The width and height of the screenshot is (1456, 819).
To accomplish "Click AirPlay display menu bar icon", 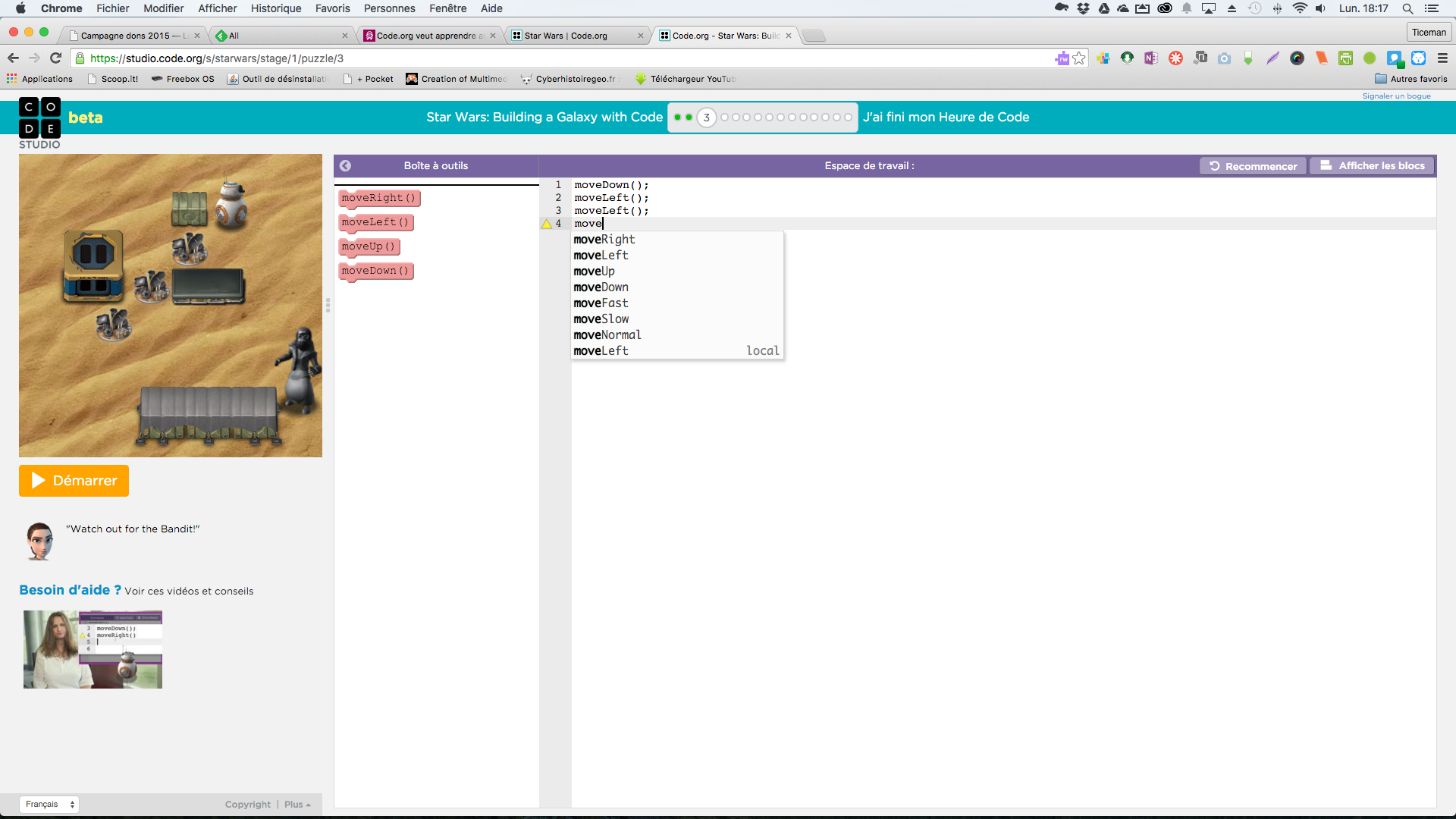I will coord(1209,8).
